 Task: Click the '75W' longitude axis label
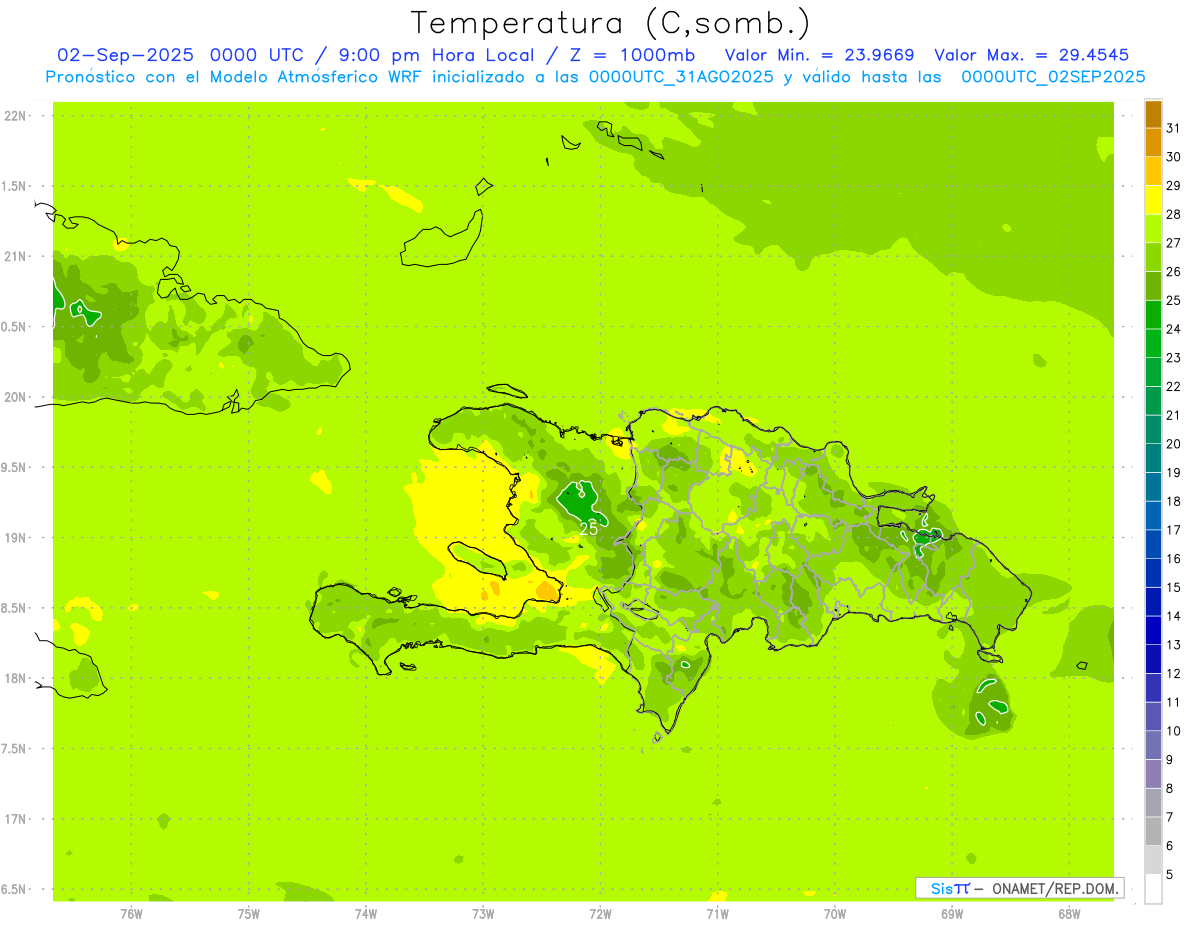point(249,913)
